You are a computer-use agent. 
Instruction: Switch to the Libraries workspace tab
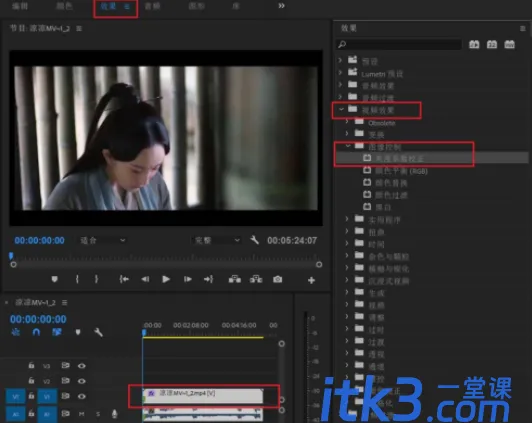coord(235,6)
